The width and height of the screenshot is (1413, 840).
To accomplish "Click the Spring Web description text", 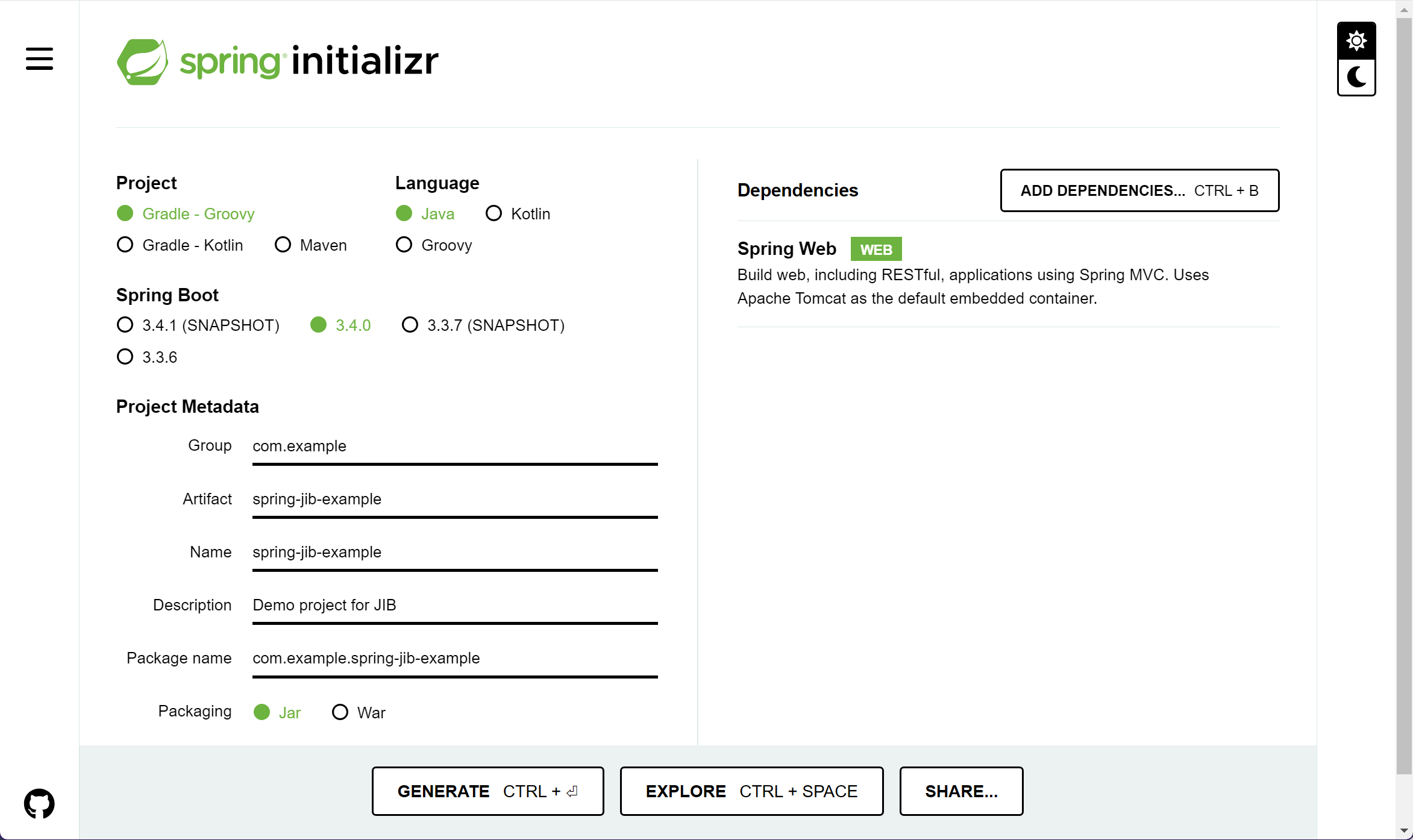I will tap(973, 287).
